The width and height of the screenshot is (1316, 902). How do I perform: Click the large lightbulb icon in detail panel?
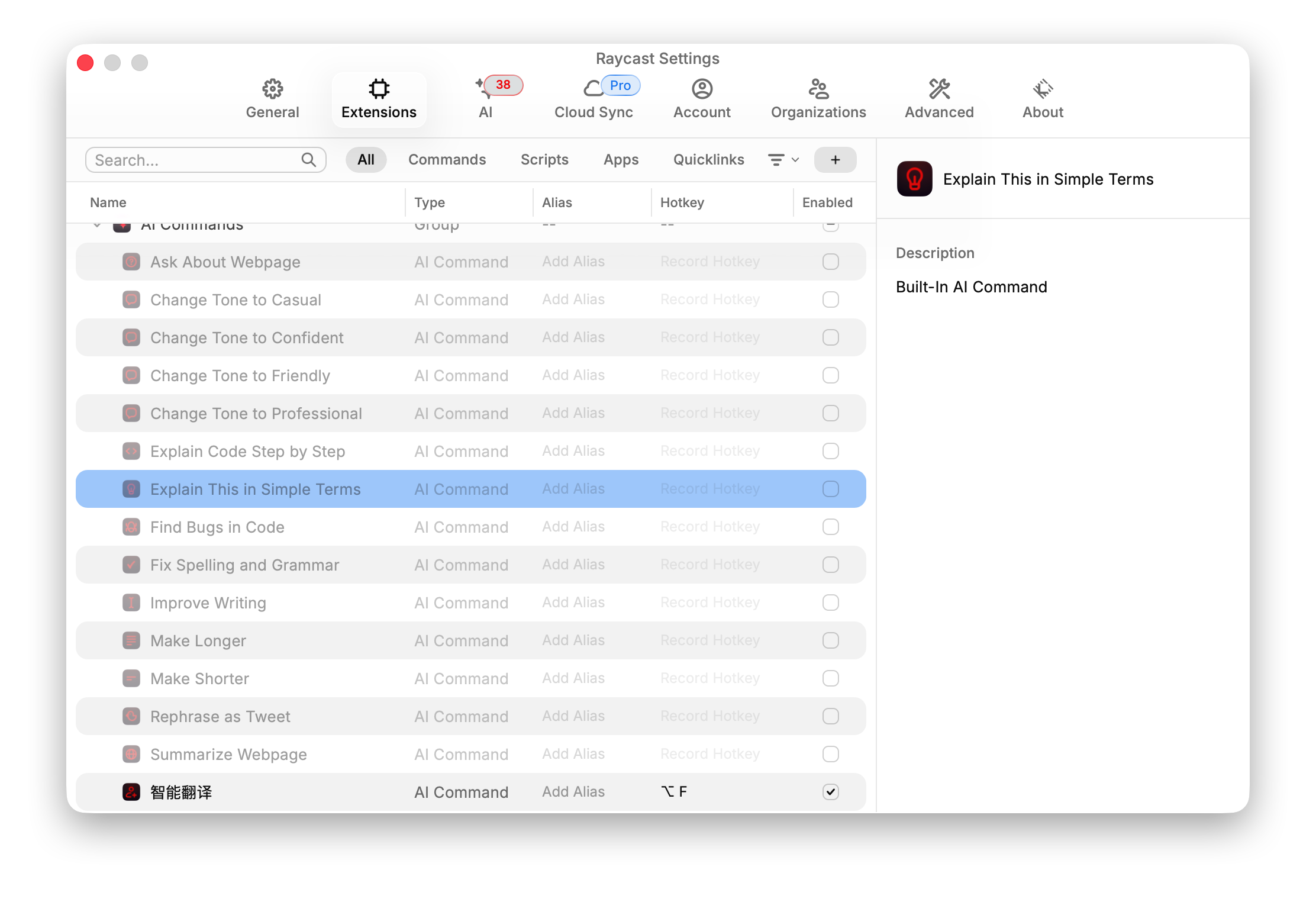click(x=914, y=179)
